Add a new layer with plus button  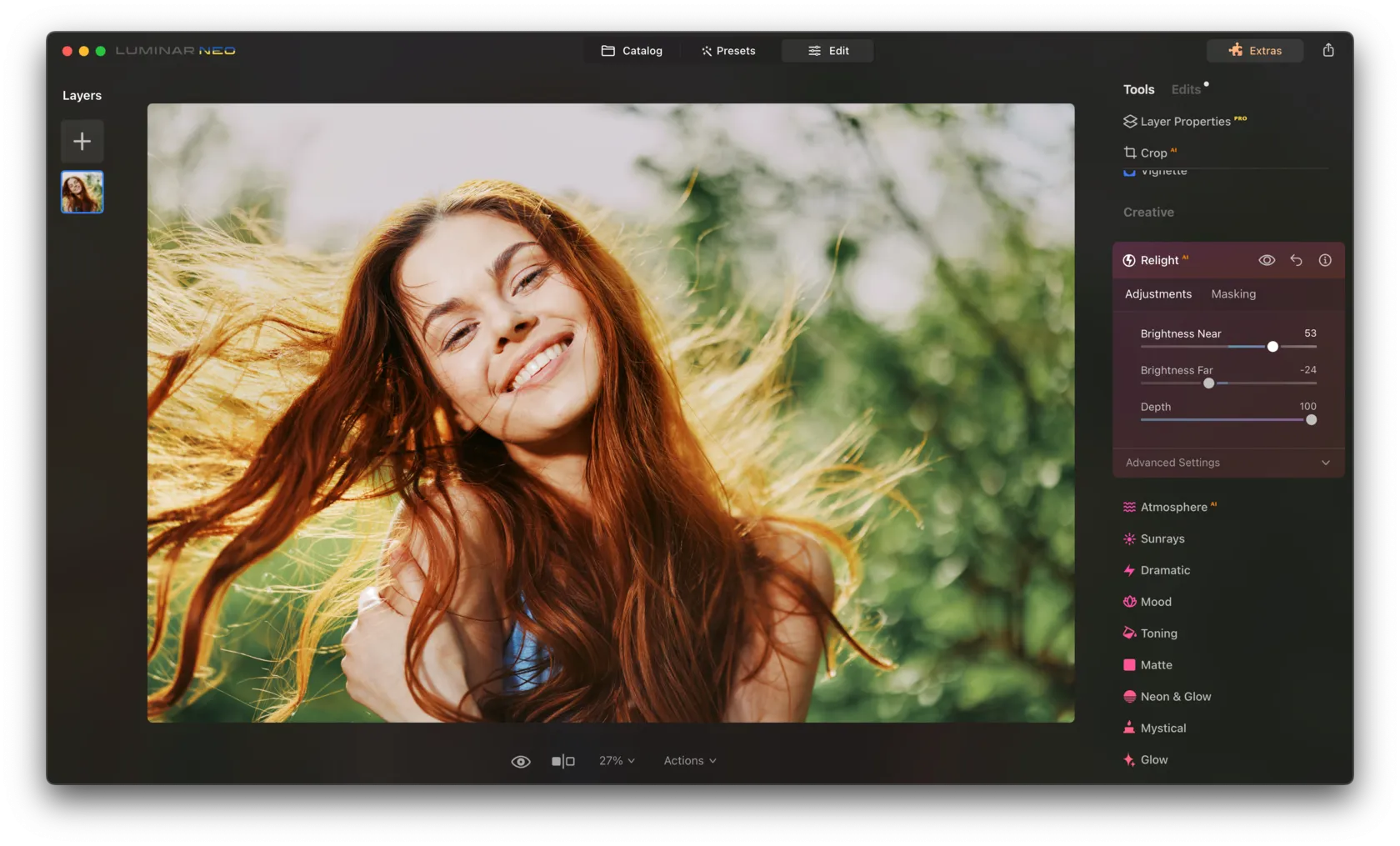coord(82,141)
